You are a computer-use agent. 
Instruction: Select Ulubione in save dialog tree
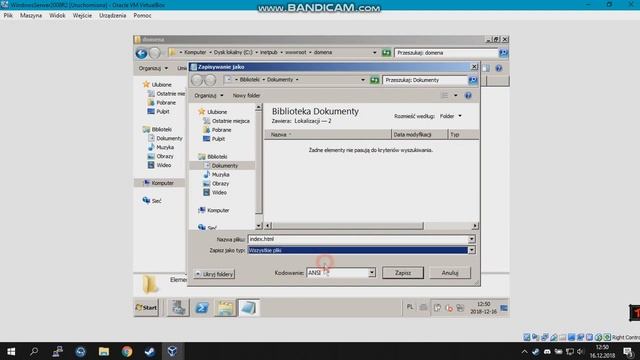pyautogui.click(x=213, y=111)
